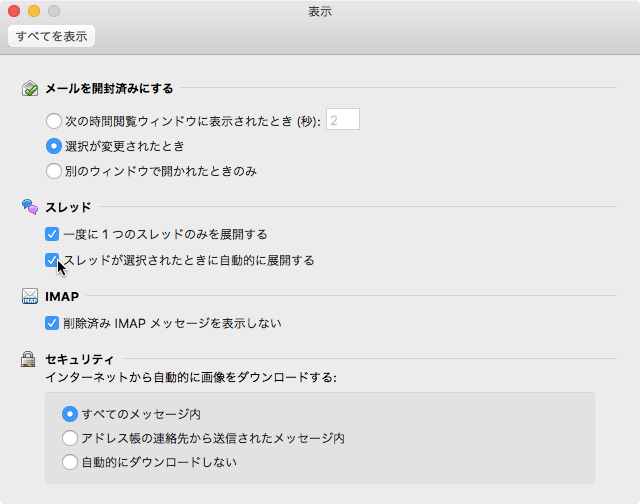Click the すべてを表示 button
Screen dimensions: 640x504
[x=51, y=37]
